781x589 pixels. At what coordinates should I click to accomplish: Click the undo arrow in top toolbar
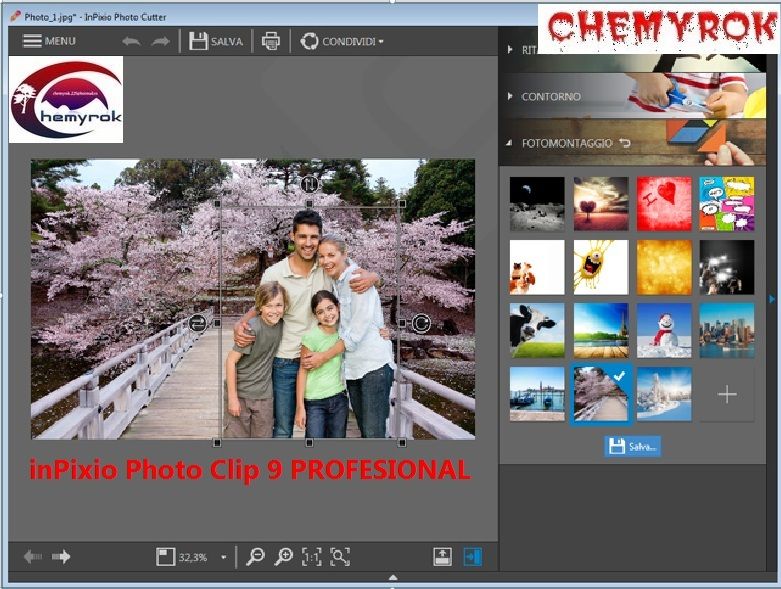131,41
